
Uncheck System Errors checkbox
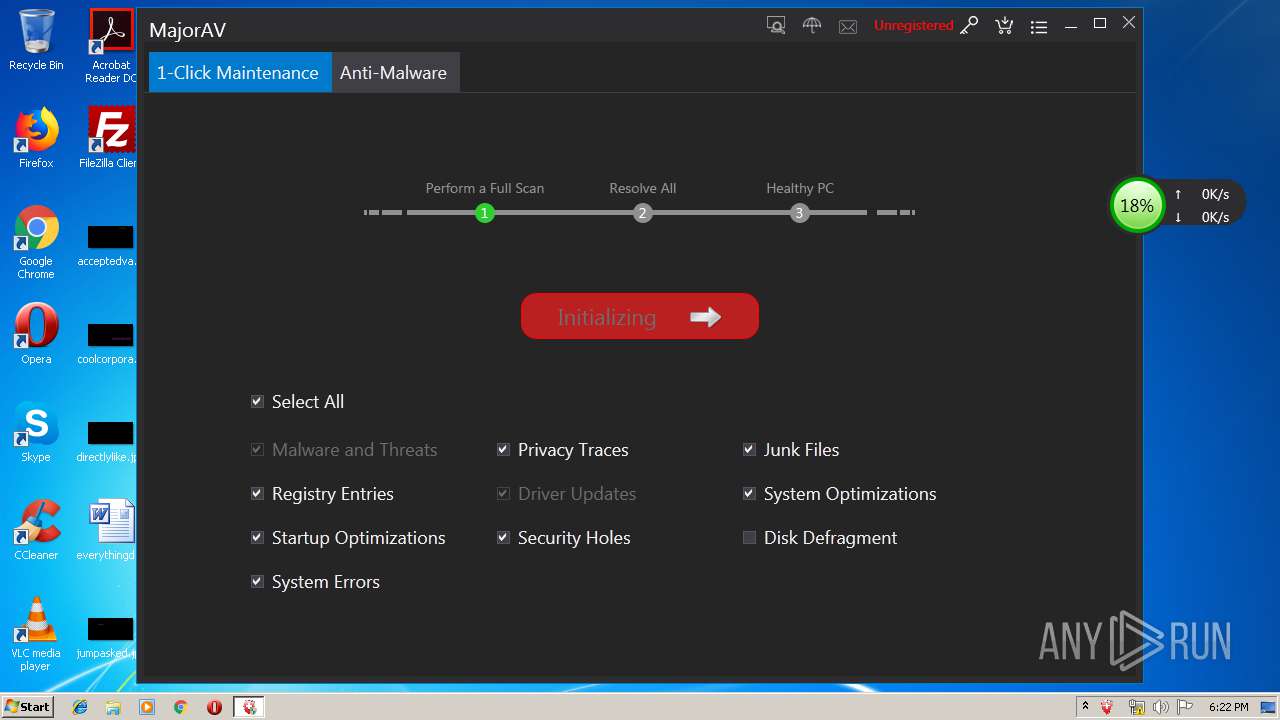257,582
